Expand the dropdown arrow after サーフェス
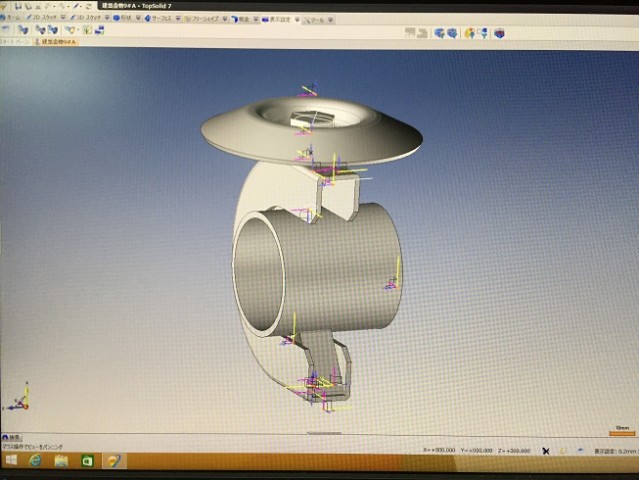 (178, 19)
